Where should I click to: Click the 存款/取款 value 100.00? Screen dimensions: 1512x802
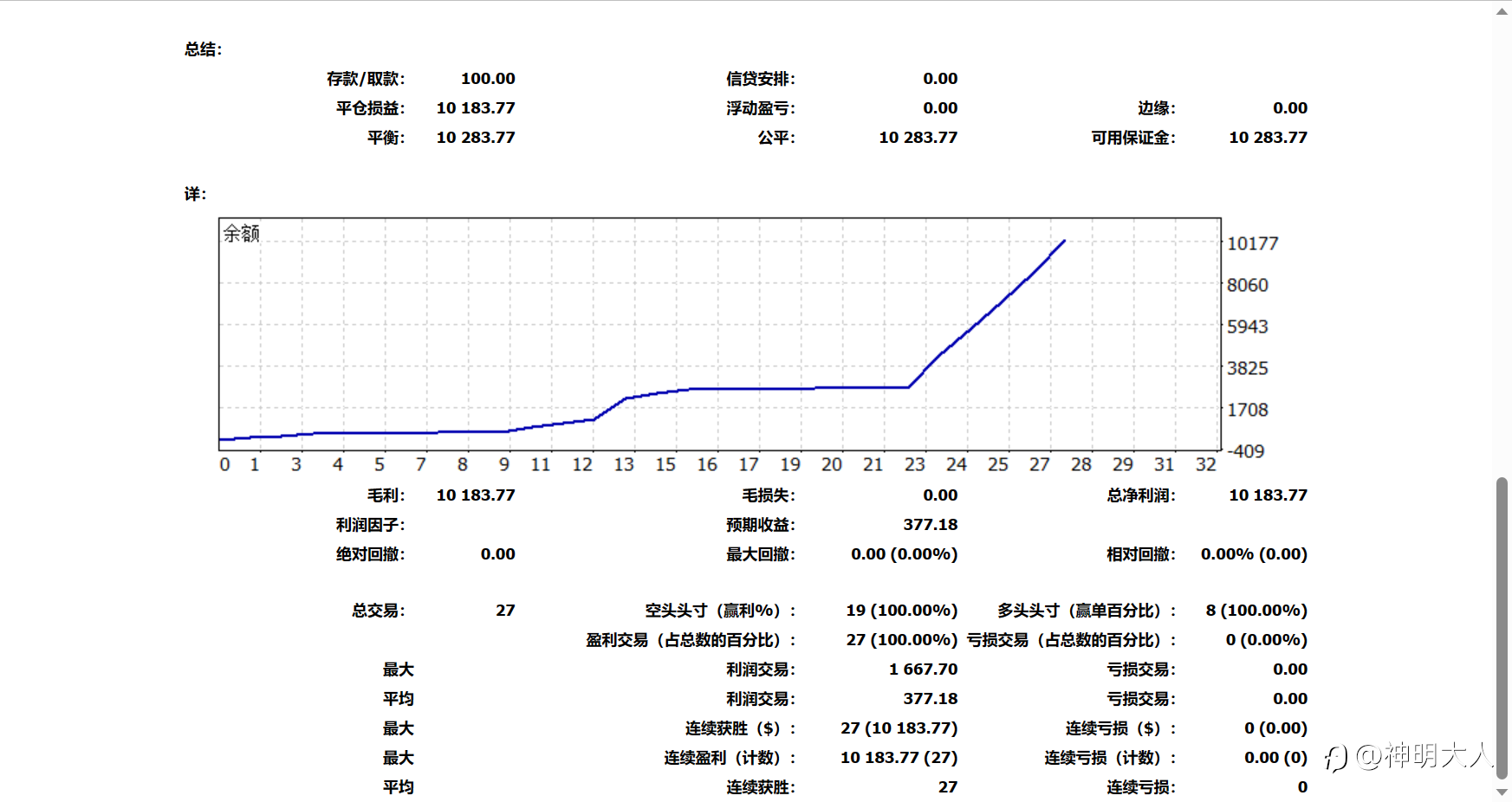point(488,79)
